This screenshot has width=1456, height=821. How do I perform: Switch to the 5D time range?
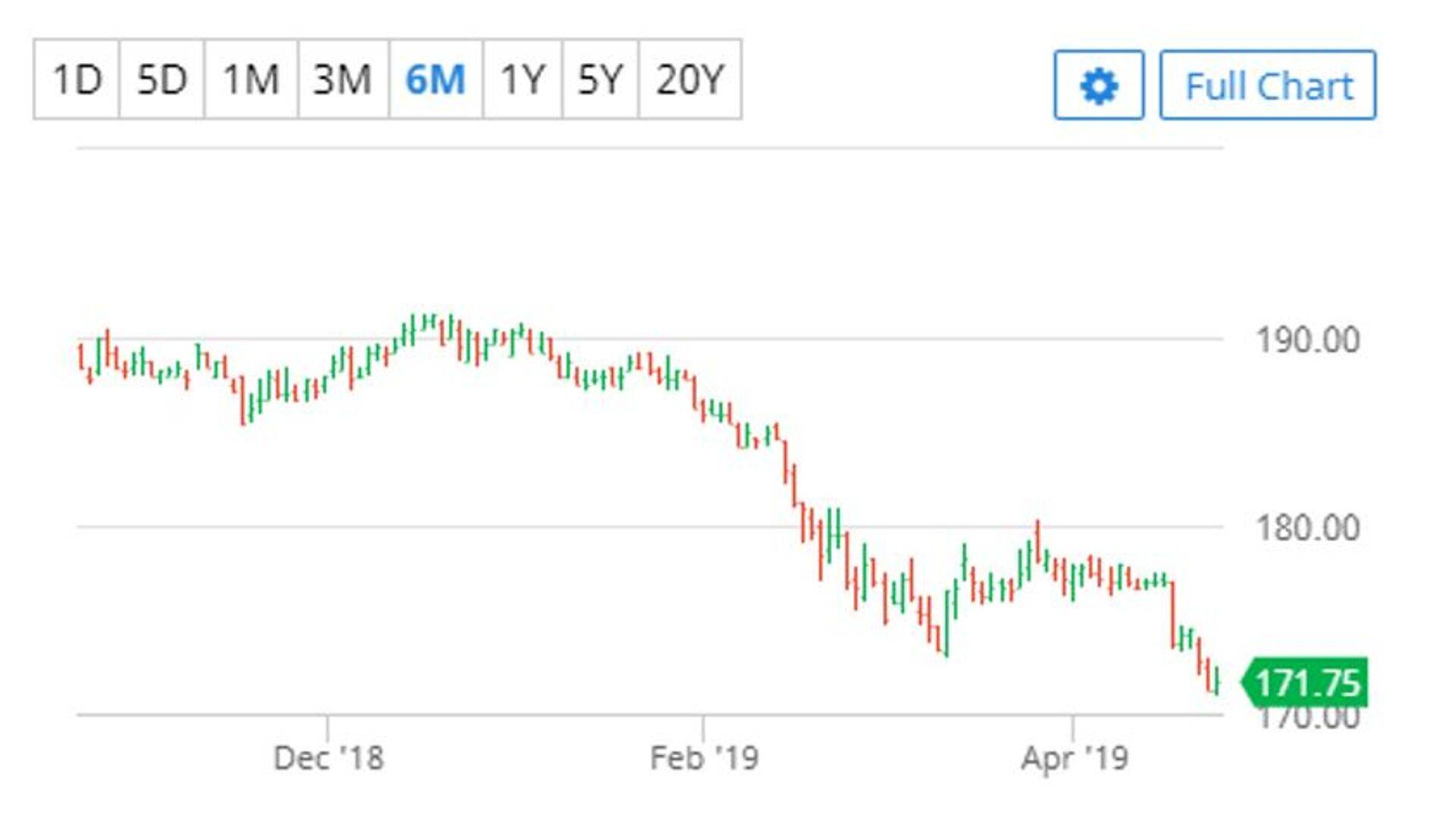pos(162,80)
